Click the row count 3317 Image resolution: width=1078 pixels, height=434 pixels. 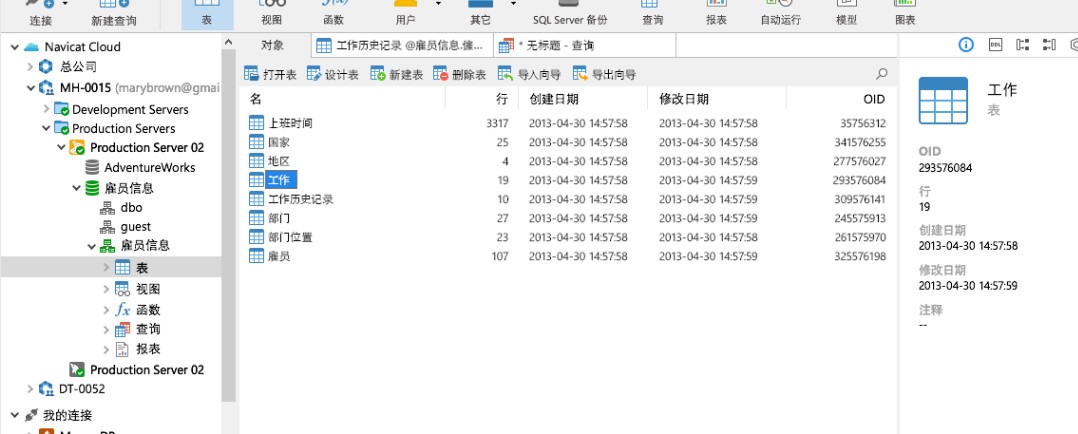[496, 124]
